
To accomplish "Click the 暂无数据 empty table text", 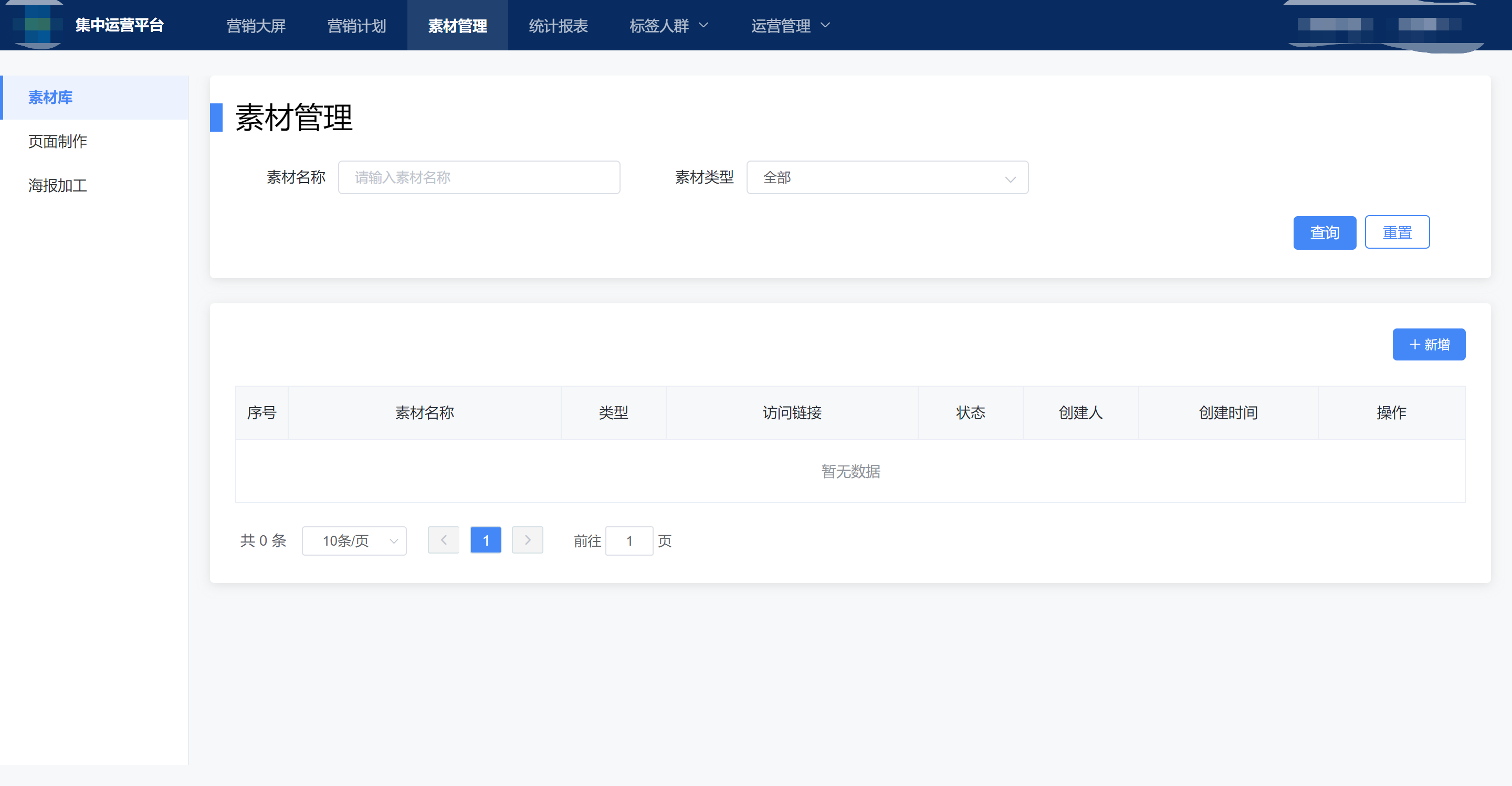I will click(850, 472).
